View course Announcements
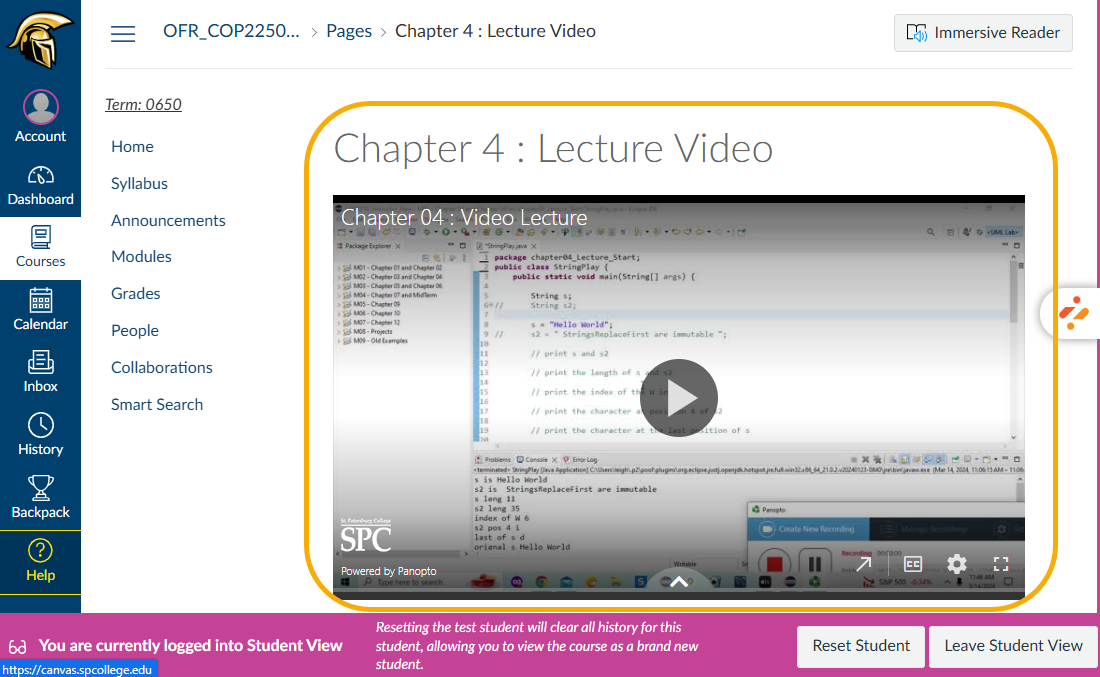Viewport: 1100px width, 677px height. 168,220
